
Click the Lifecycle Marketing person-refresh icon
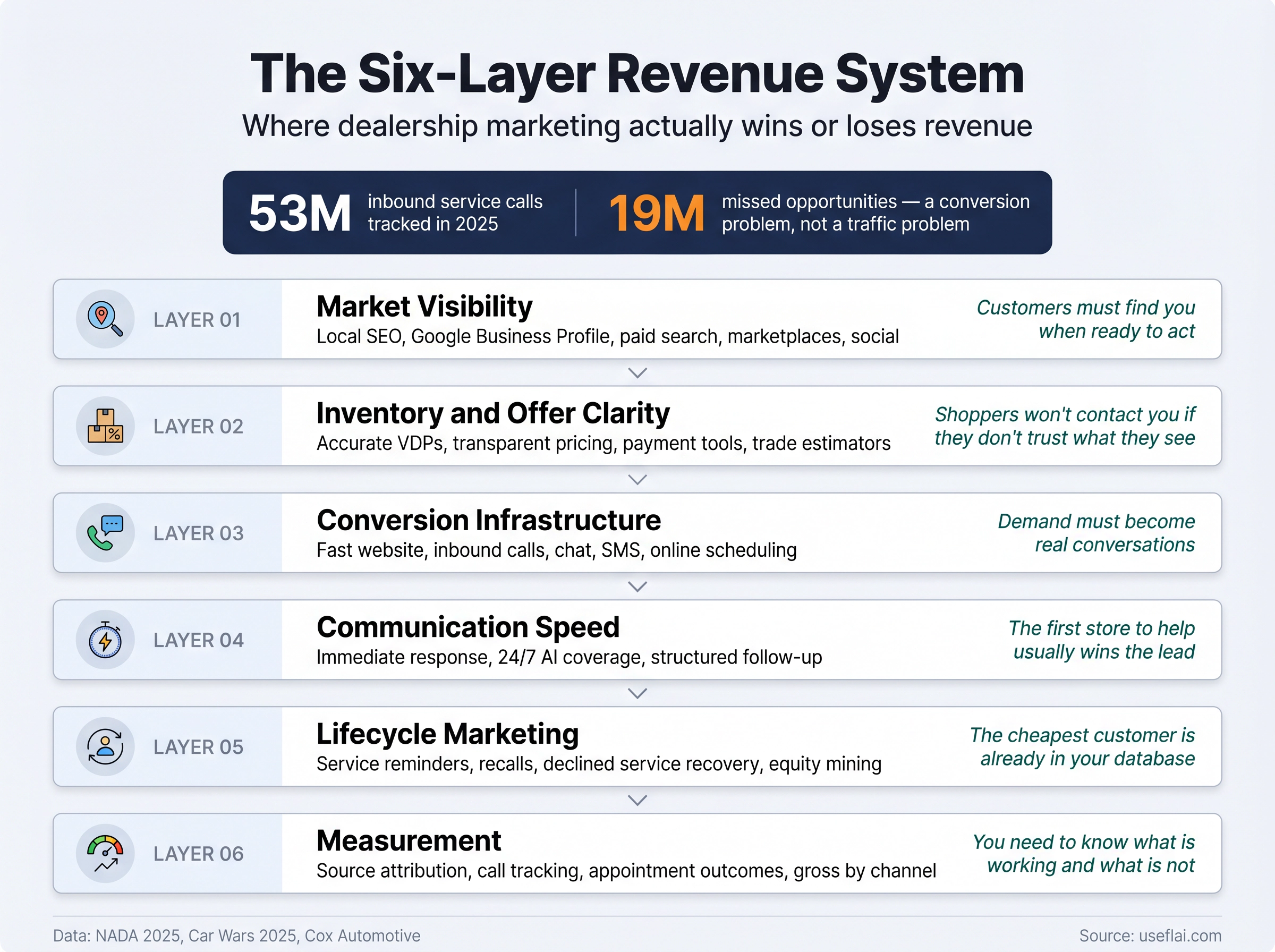click(105, 746)
